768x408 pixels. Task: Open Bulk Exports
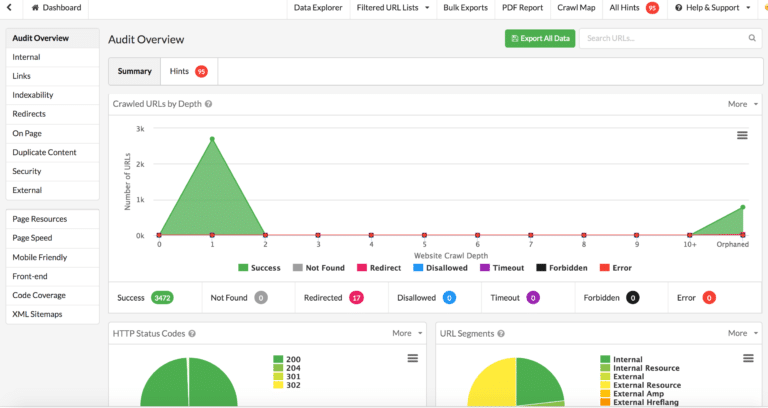465,8
